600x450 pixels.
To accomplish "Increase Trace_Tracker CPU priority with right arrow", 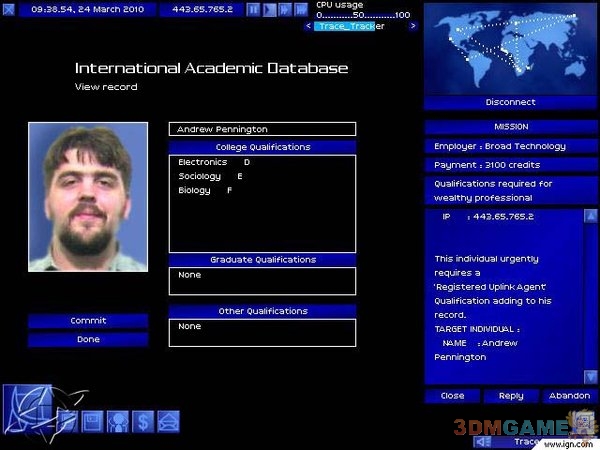I will tap(413, 26).
